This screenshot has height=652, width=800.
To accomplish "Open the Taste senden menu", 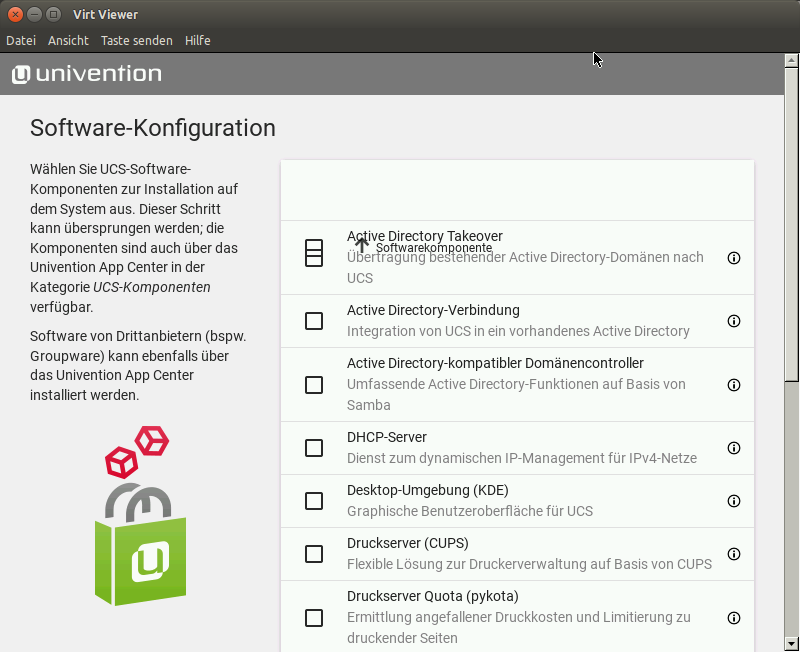I will click(136, 41).
